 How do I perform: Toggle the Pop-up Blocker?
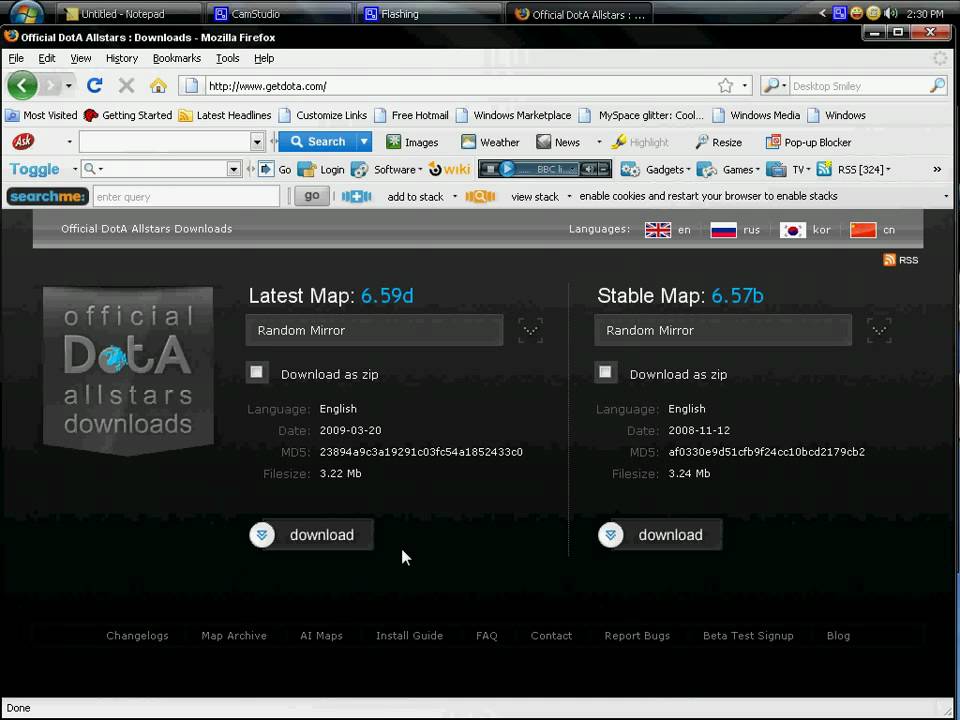[x=809, y=142]
